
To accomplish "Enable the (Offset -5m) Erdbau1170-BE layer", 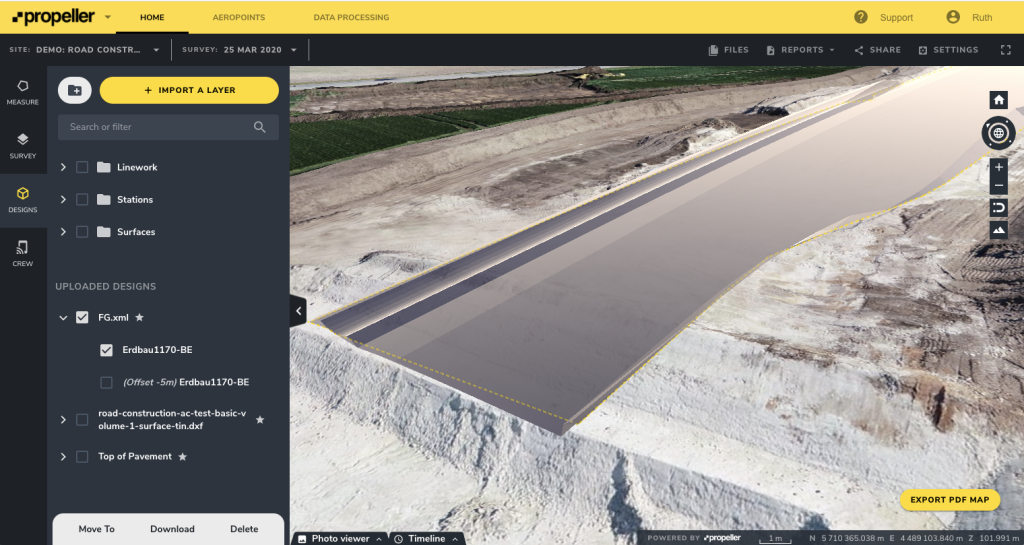I will [107, 382].
